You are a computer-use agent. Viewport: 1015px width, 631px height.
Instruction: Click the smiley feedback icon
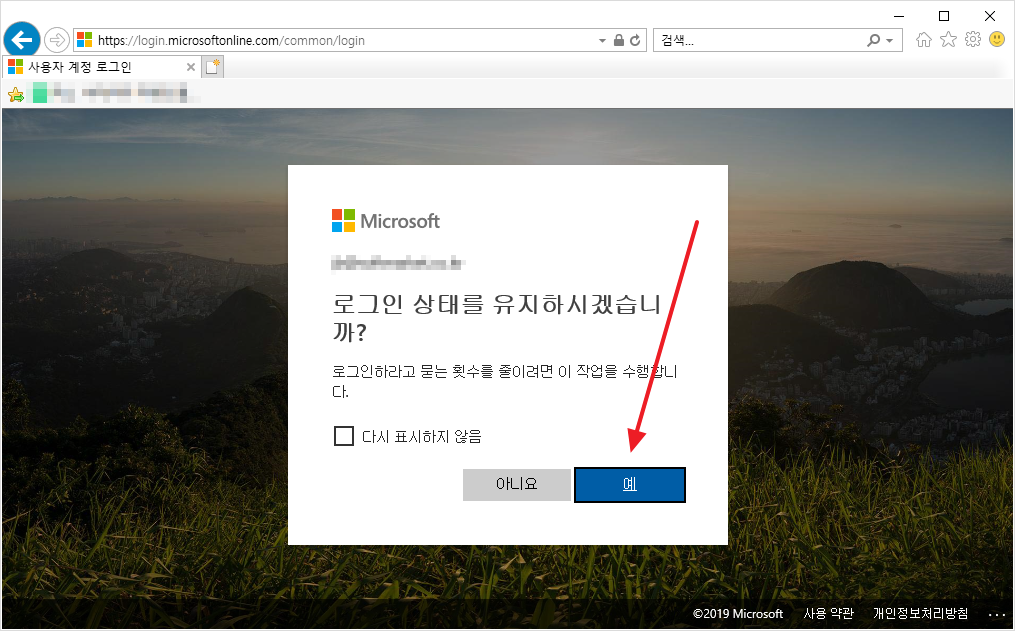997,40
